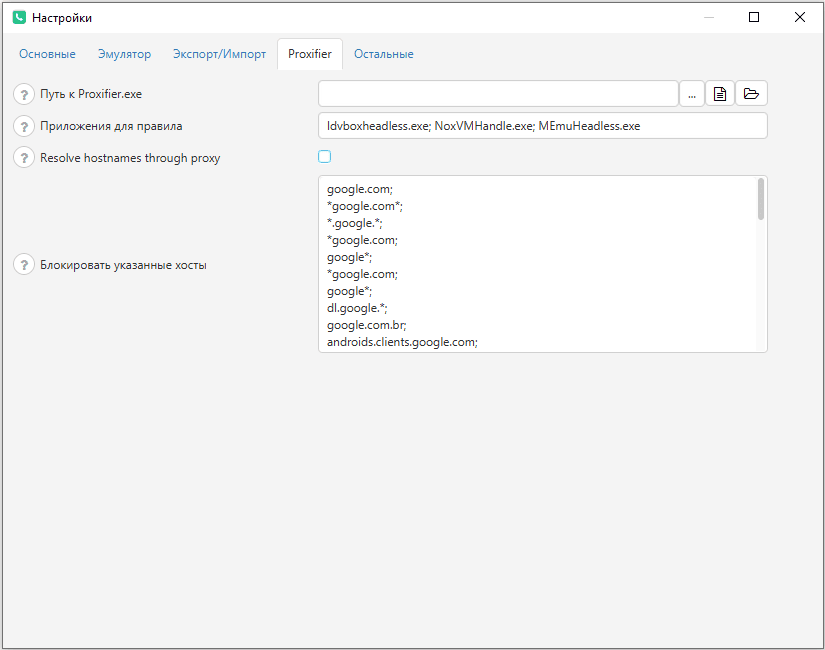The height and width of the screenshot is (650, 825).
Task: Click the Приложения для правила label
Action: click(111, 126)
